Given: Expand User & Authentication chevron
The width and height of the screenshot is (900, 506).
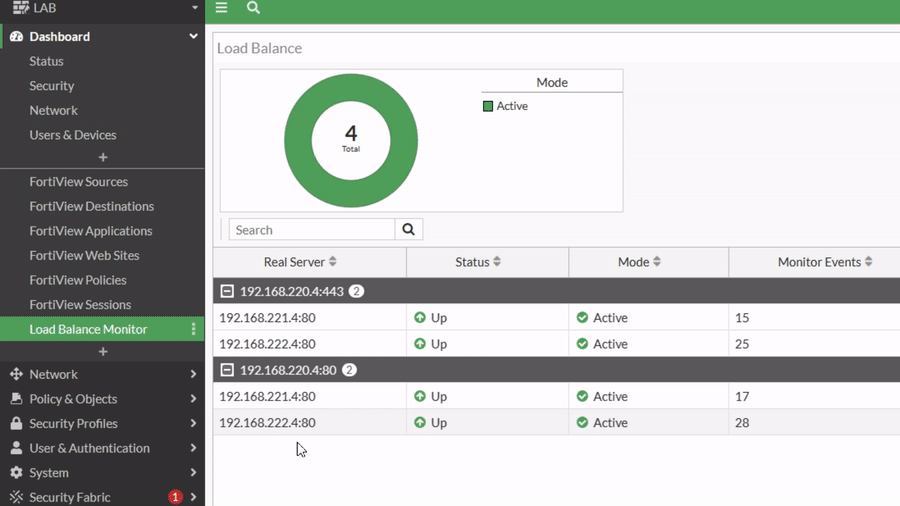Looking at the screenshot, I should coord(193,448).
